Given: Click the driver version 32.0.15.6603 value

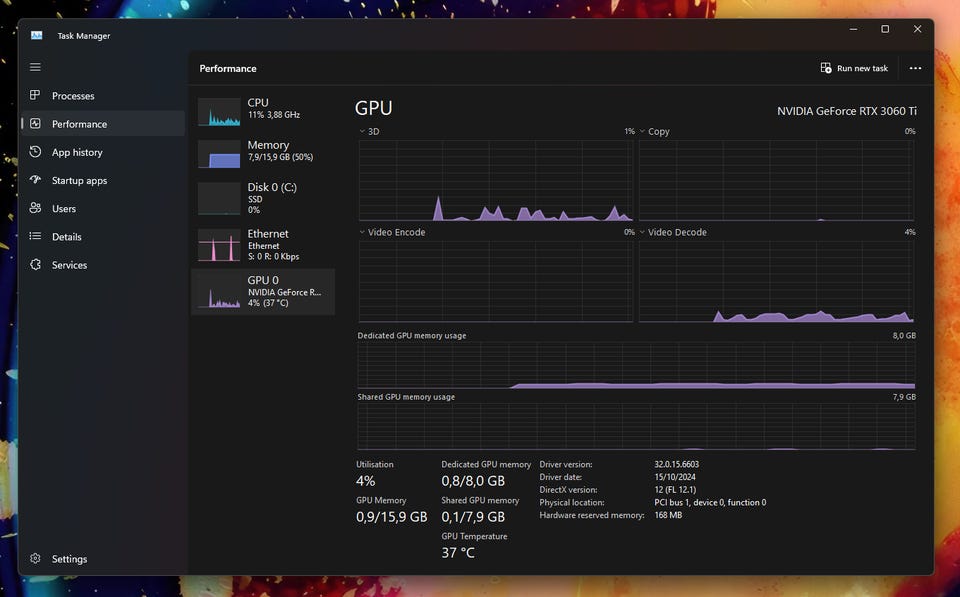Looking at the screenshot, I should pos(677,464).
